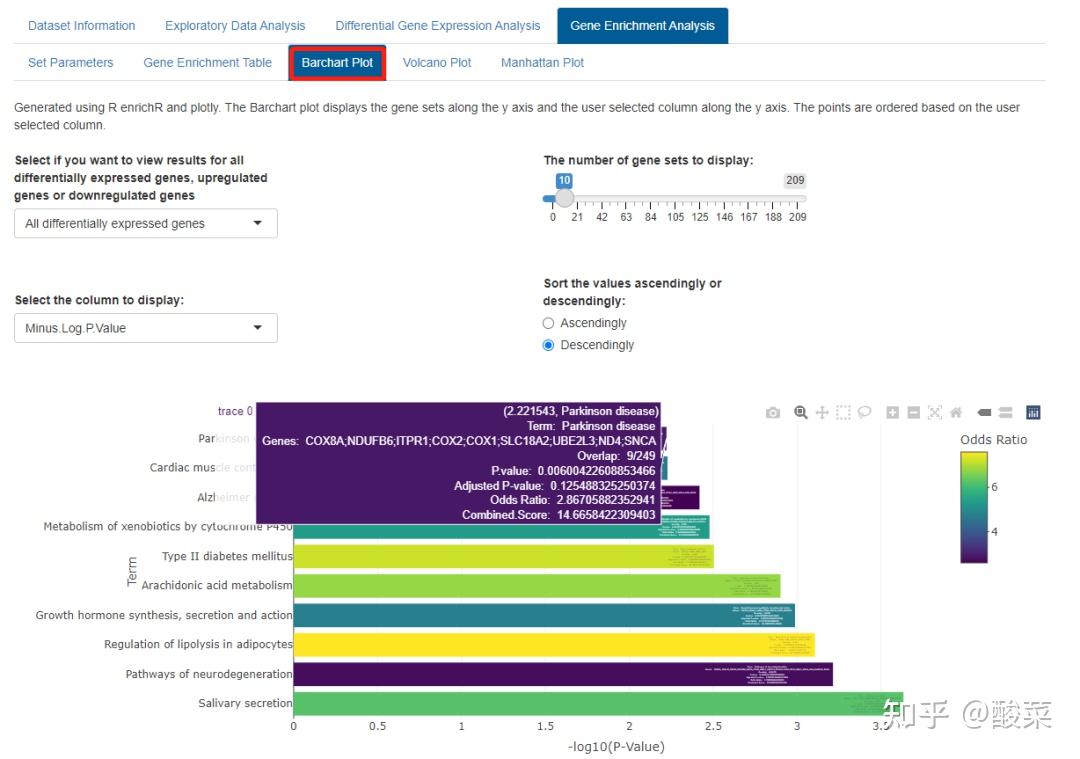
Task: Choose the Lasso Select tool
Action: [x=864, y=412]
